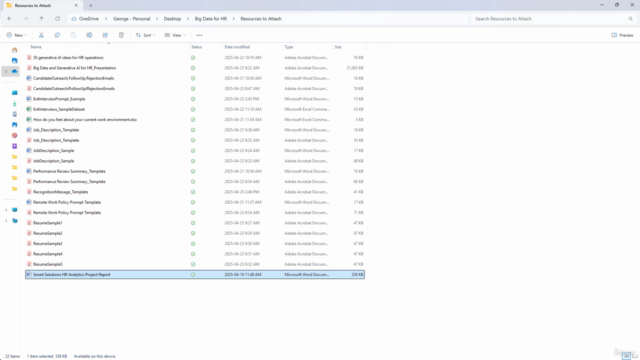This screenshot has height=360, width=640.
Task: Select RecognitionMessage_Template file
Action: click(60, 192)
